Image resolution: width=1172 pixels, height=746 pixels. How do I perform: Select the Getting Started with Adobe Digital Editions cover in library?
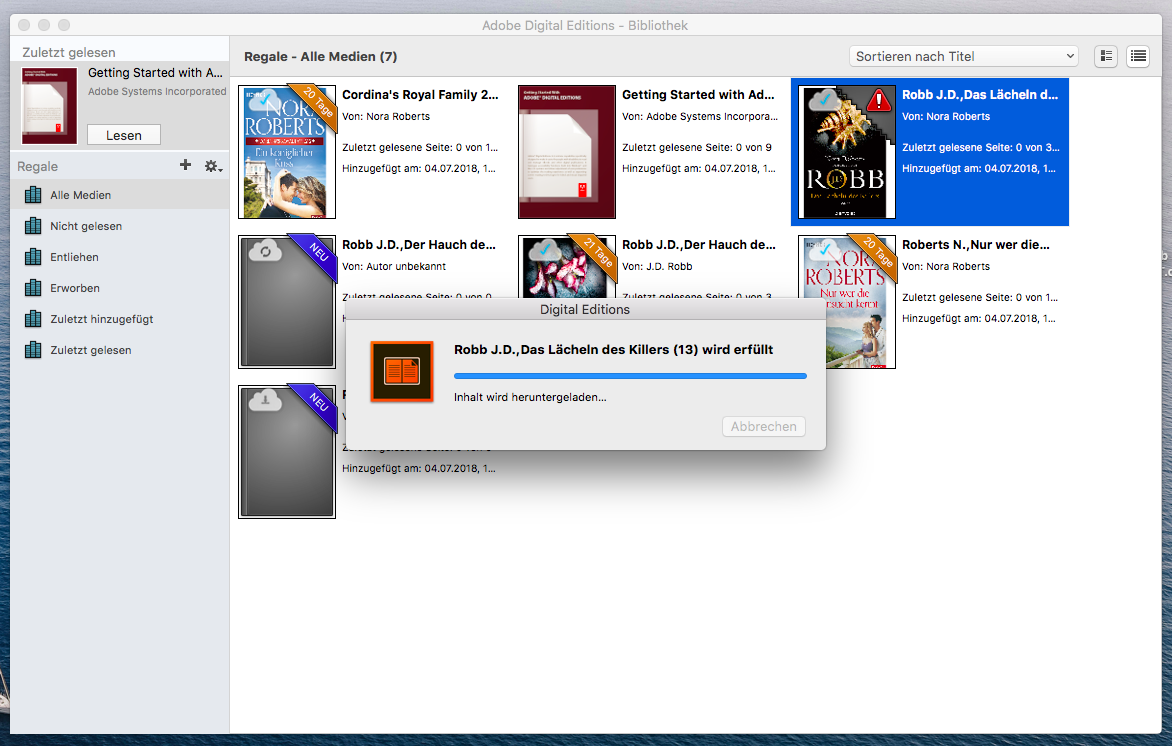(567, 152)
